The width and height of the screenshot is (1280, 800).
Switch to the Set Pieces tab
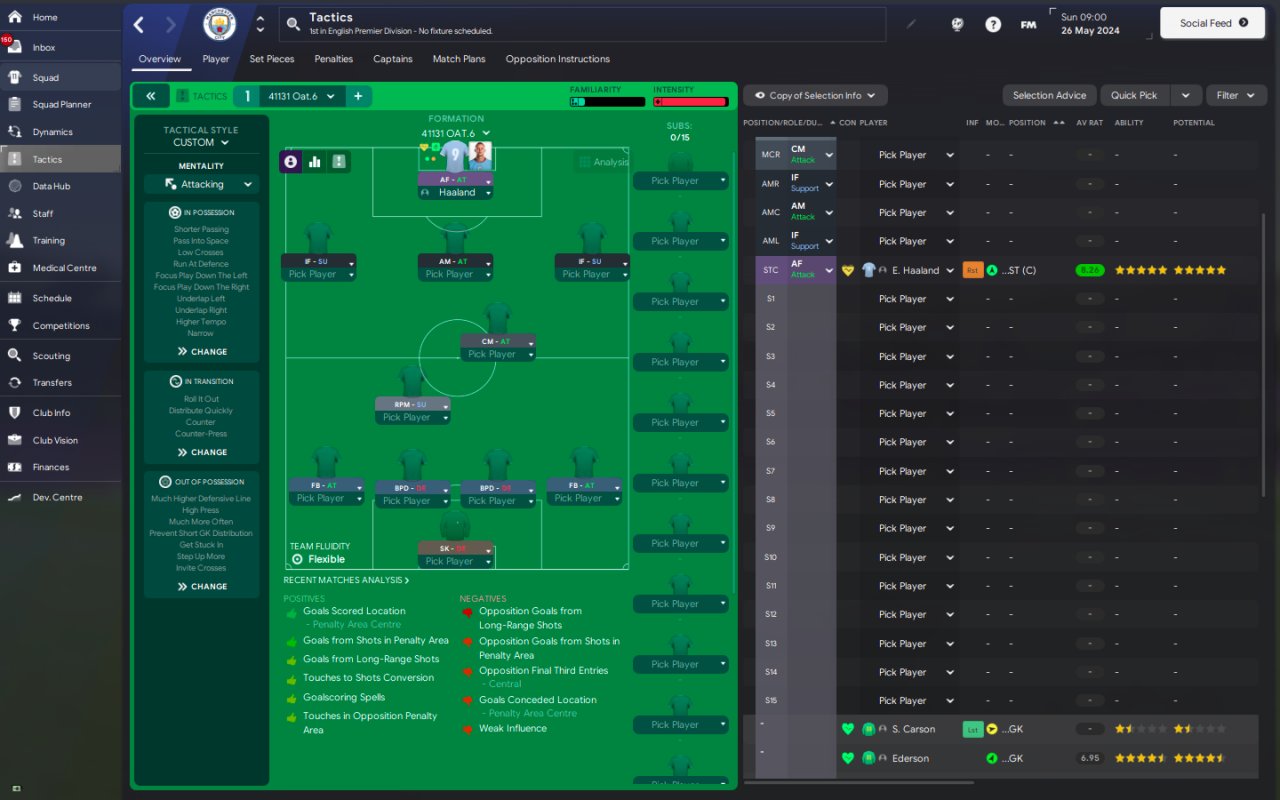coord(271,59)
